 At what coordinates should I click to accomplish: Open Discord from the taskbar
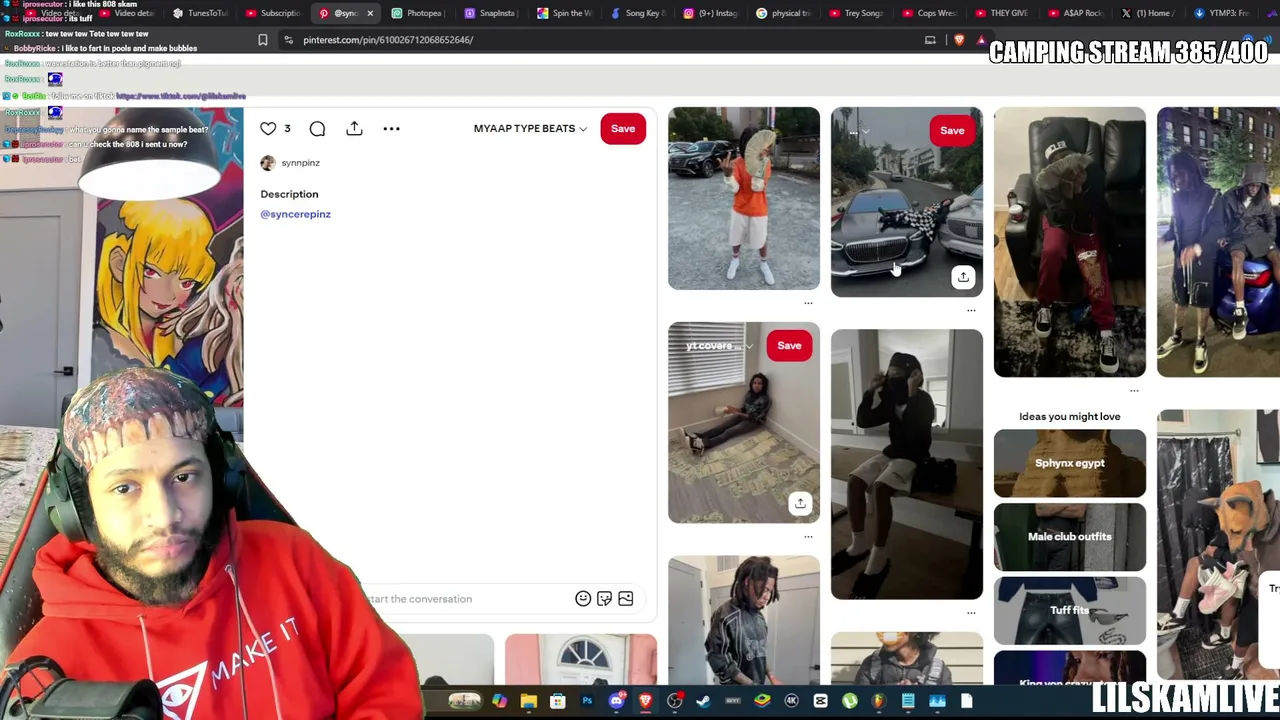click(616, 701)
